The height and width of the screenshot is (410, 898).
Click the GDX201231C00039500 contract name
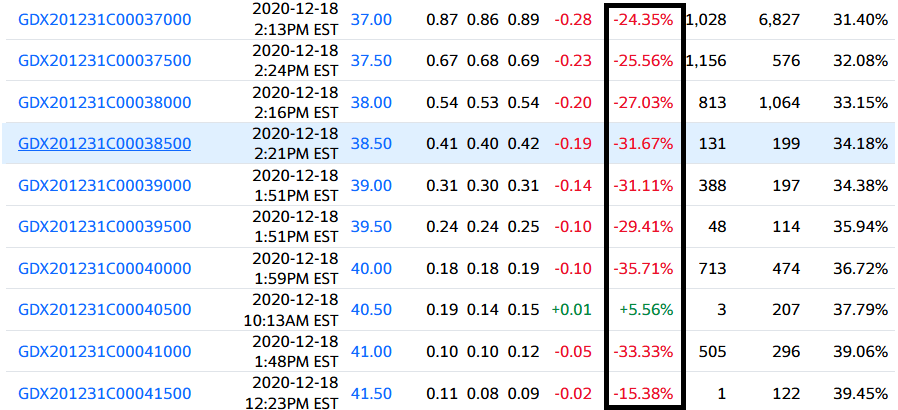(104, 226)
